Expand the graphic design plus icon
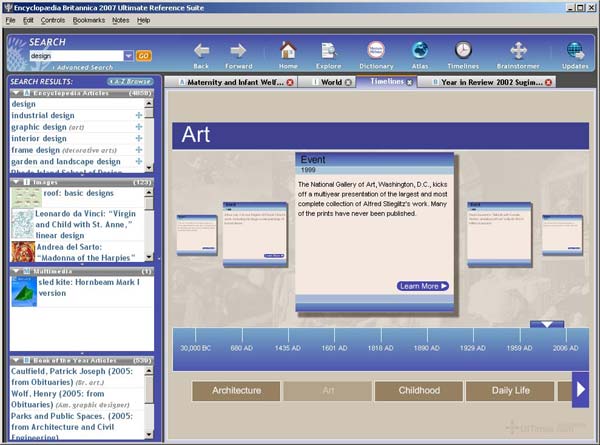This screenshot has height=445, width=600. pos(139,127)
